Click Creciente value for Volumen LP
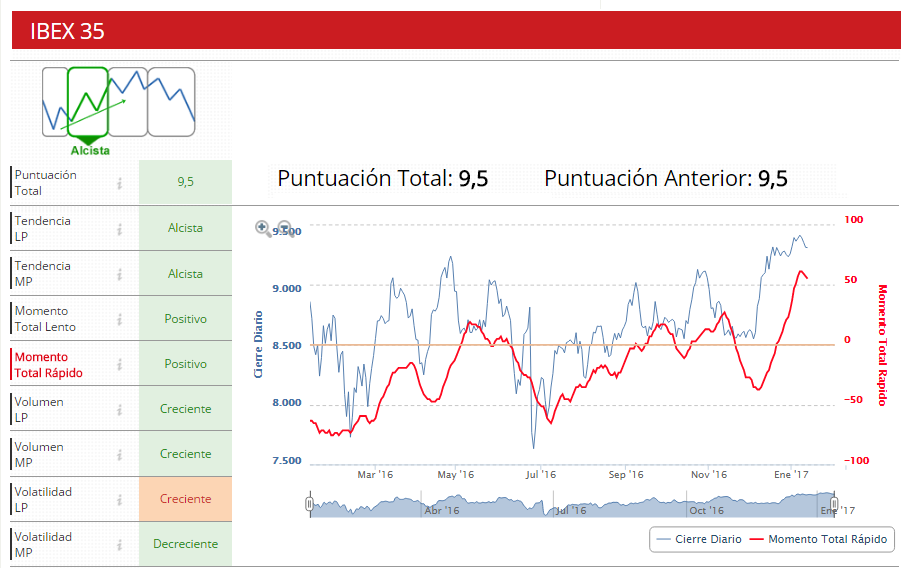 coord(185,408)
